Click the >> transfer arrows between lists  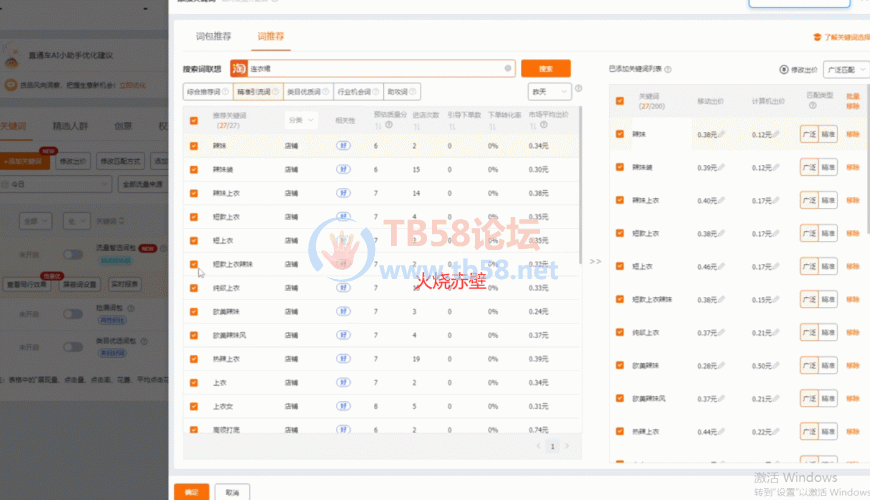click(595, 261)
